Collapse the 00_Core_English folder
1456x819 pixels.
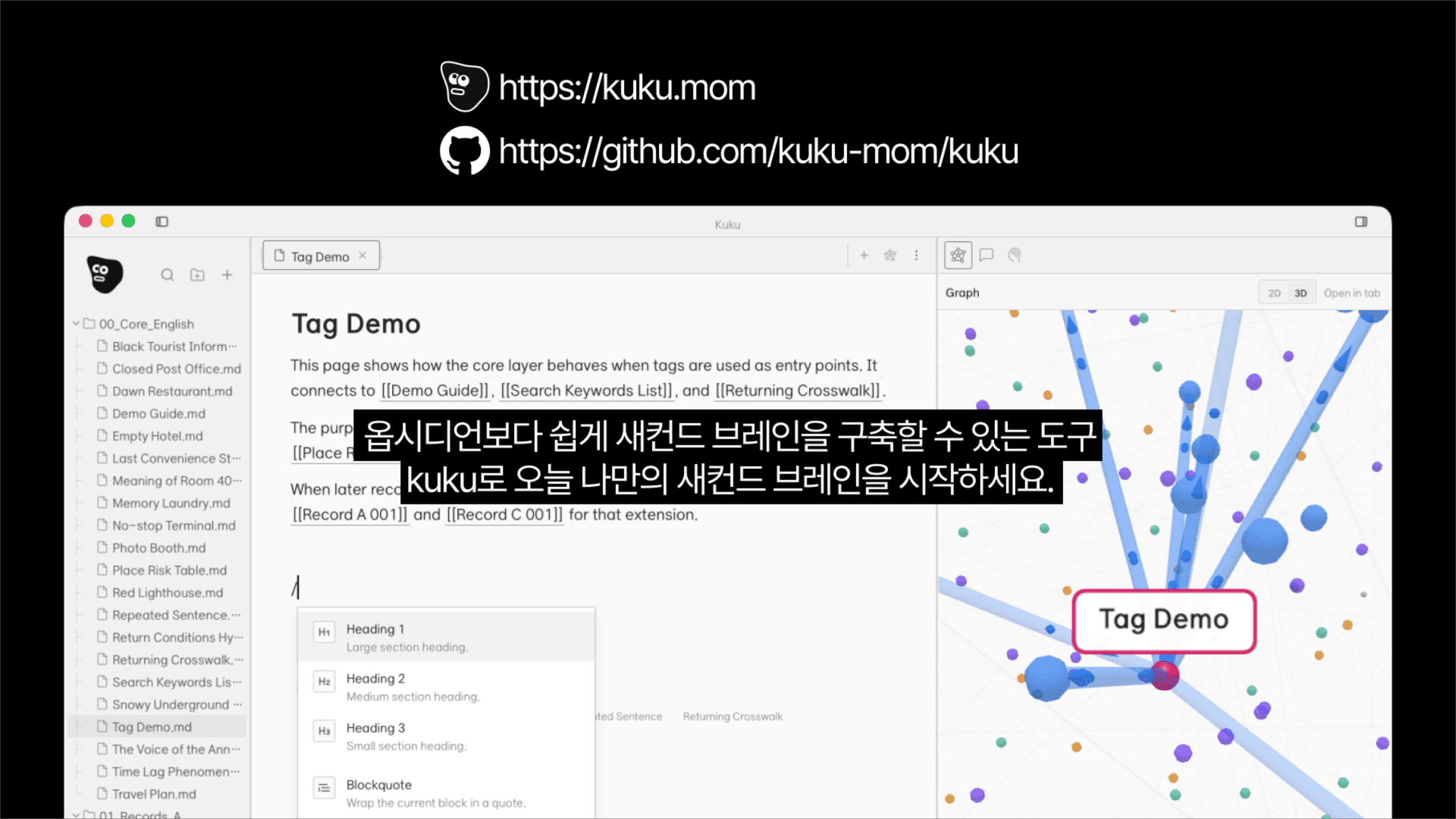[76, 324]
